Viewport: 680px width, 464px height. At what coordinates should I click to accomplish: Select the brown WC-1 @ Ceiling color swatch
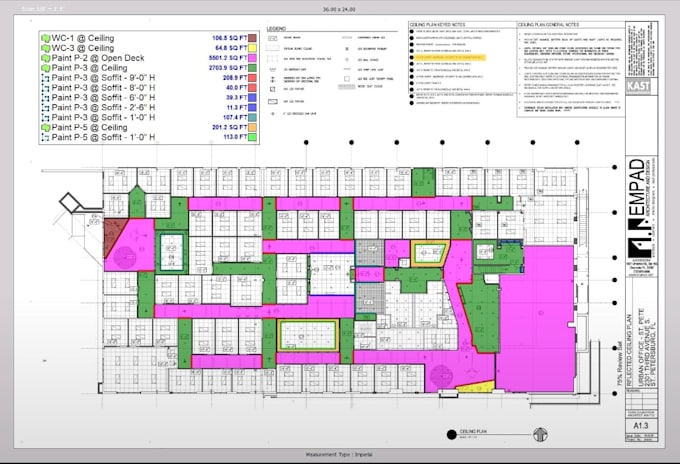coord(252,38)
